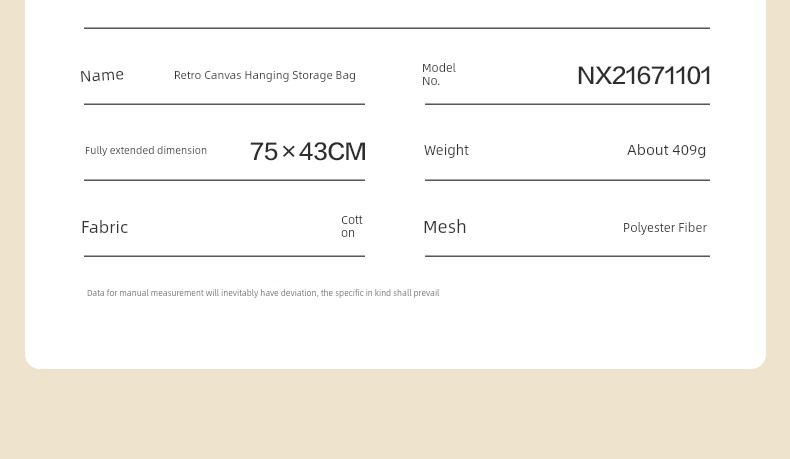Select the About 409g value
Viewport: 790px width, 459px height.
[x=666, y=150]
